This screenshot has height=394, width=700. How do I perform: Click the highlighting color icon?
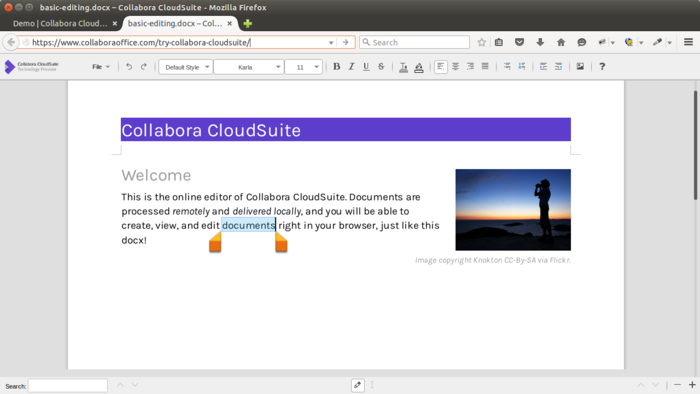coord(419,67)
